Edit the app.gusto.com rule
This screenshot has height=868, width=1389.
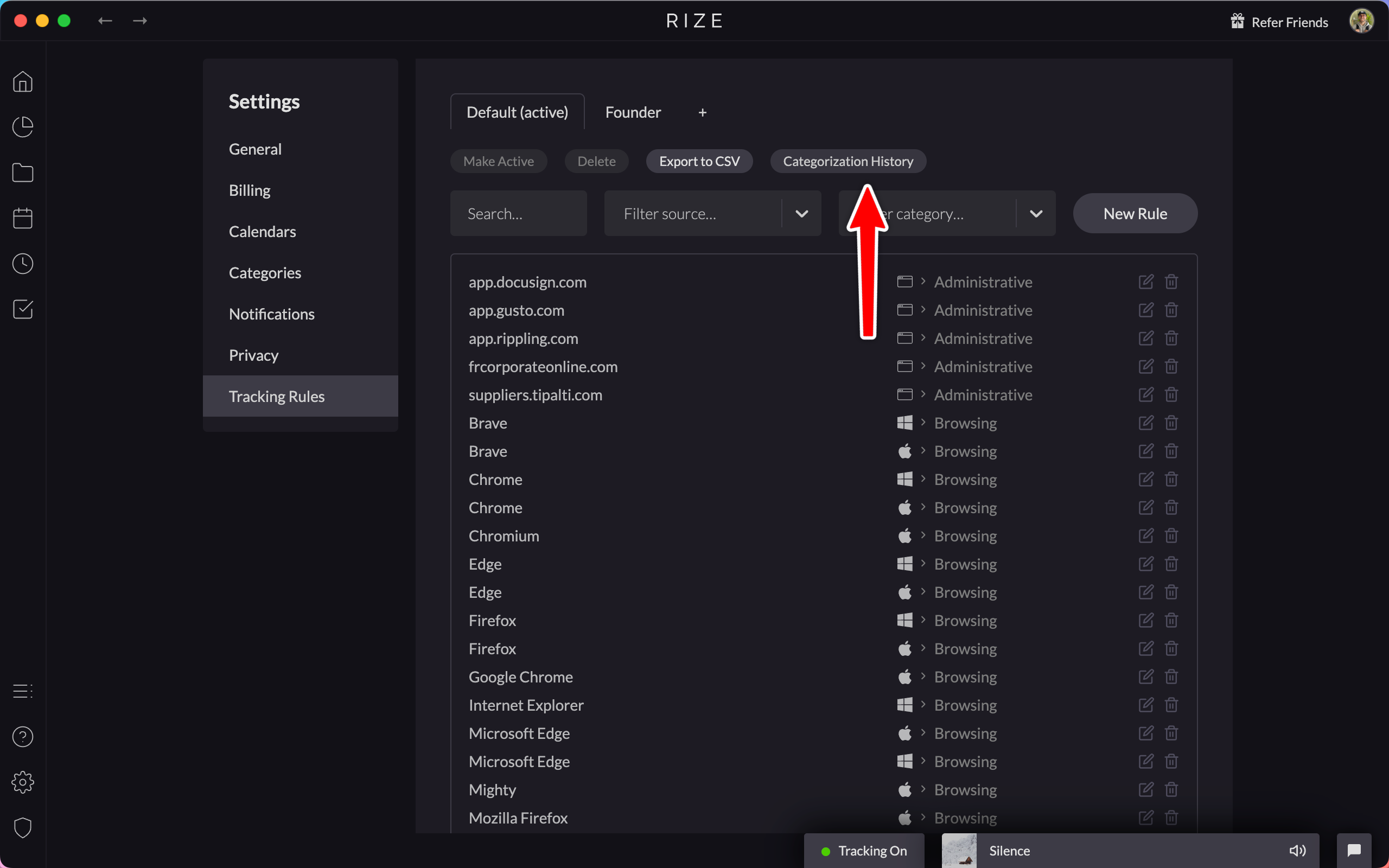(x=1145, y=310)
